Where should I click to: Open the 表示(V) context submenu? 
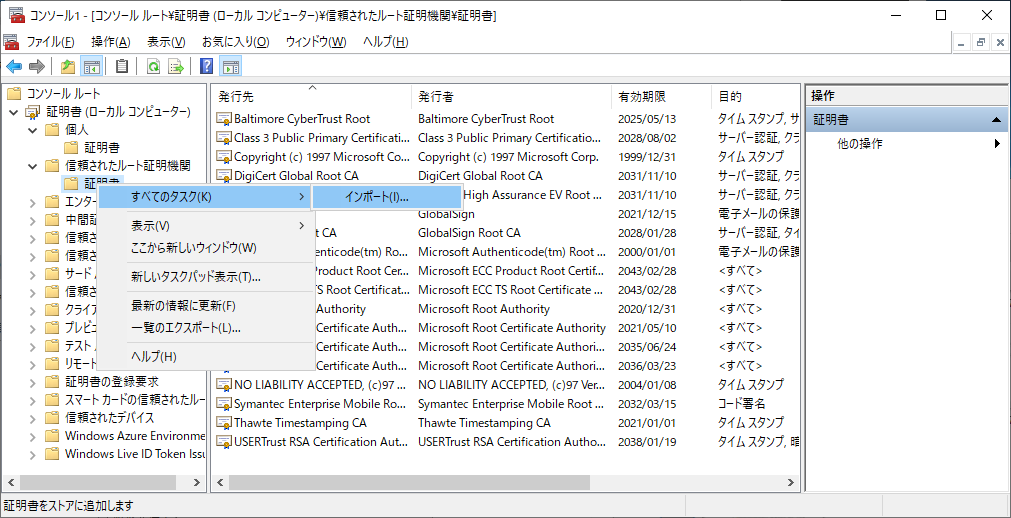coord(205,226)
